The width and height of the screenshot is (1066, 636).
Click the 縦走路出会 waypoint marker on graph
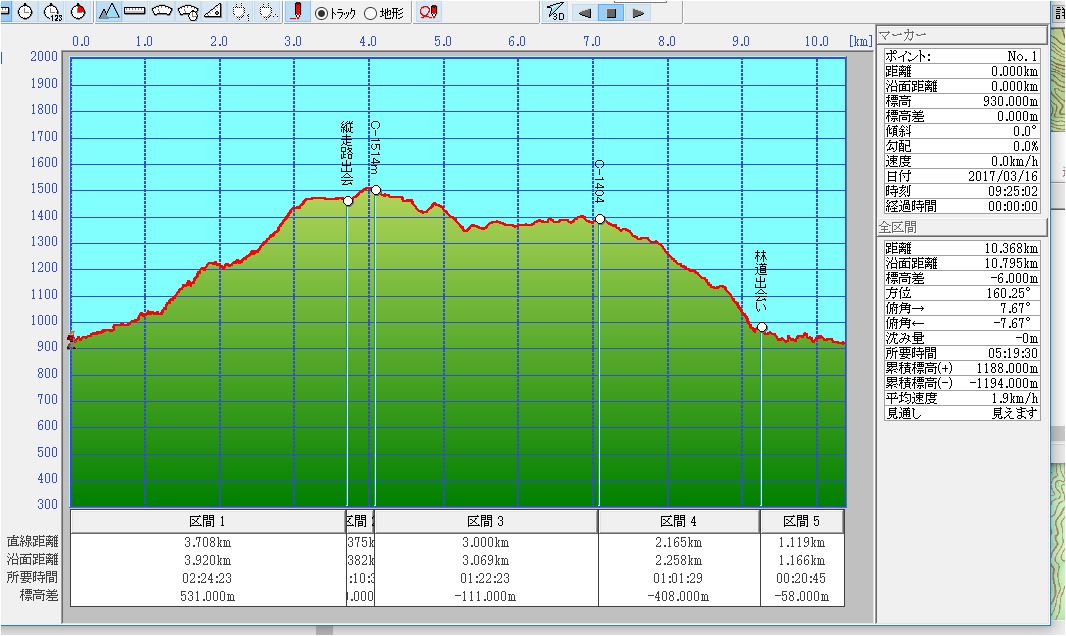[x=348, y=201]
